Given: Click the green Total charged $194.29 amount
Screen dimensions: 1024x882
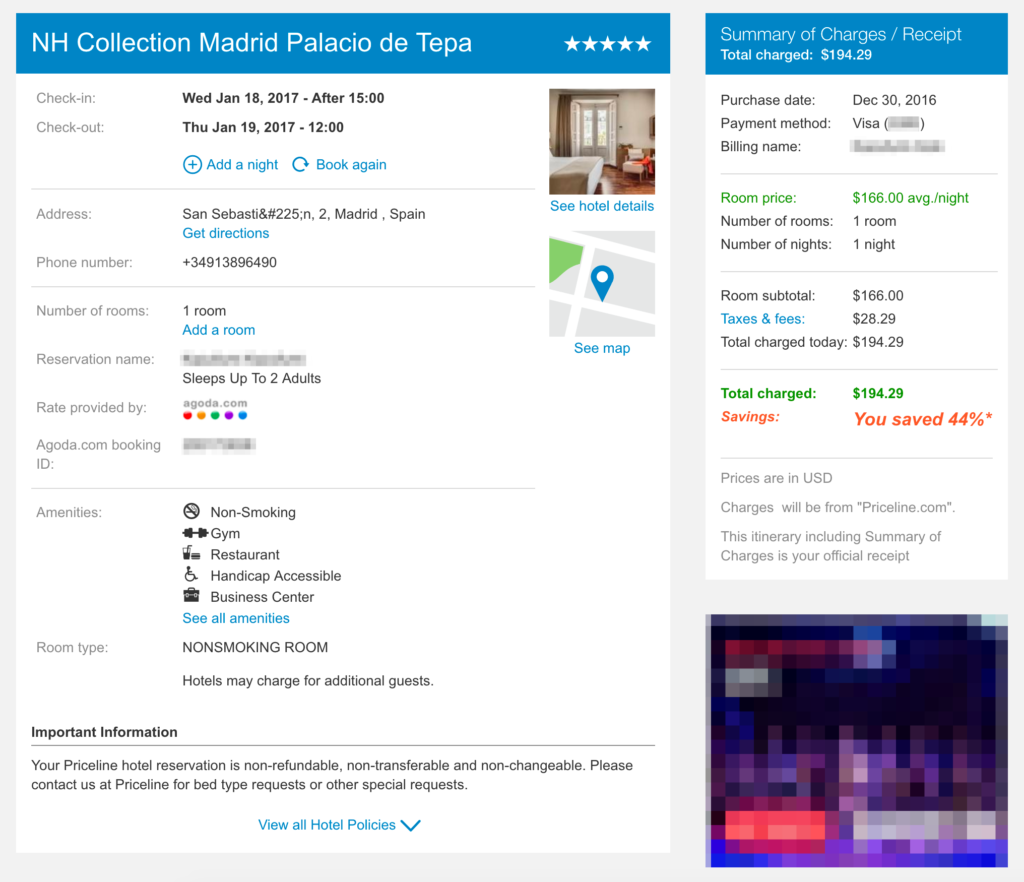Looking at the screenshot, I should [878, 394].
